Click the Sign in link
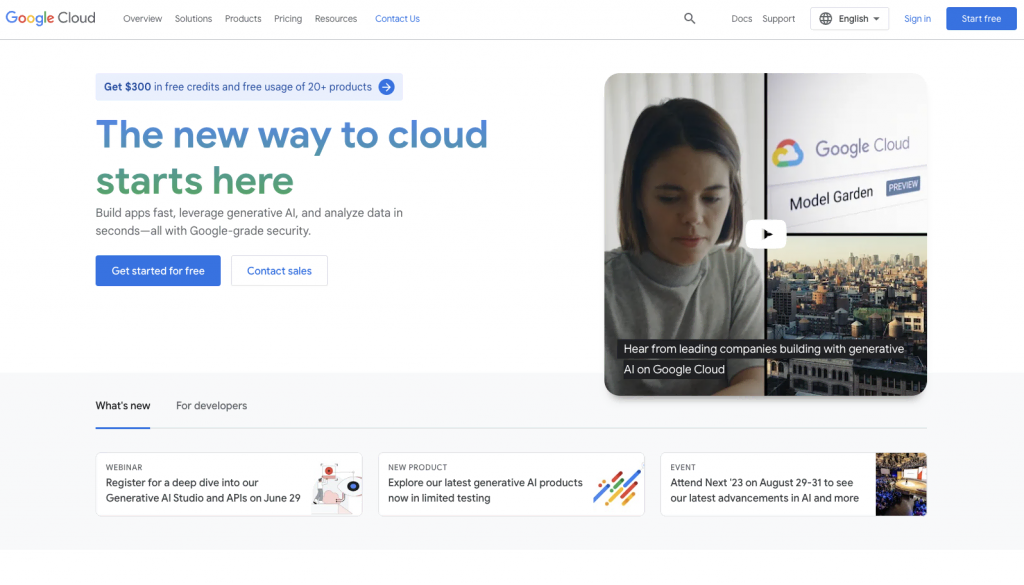The height and width of the screenshot is (585, 1024). coord(917,19)
